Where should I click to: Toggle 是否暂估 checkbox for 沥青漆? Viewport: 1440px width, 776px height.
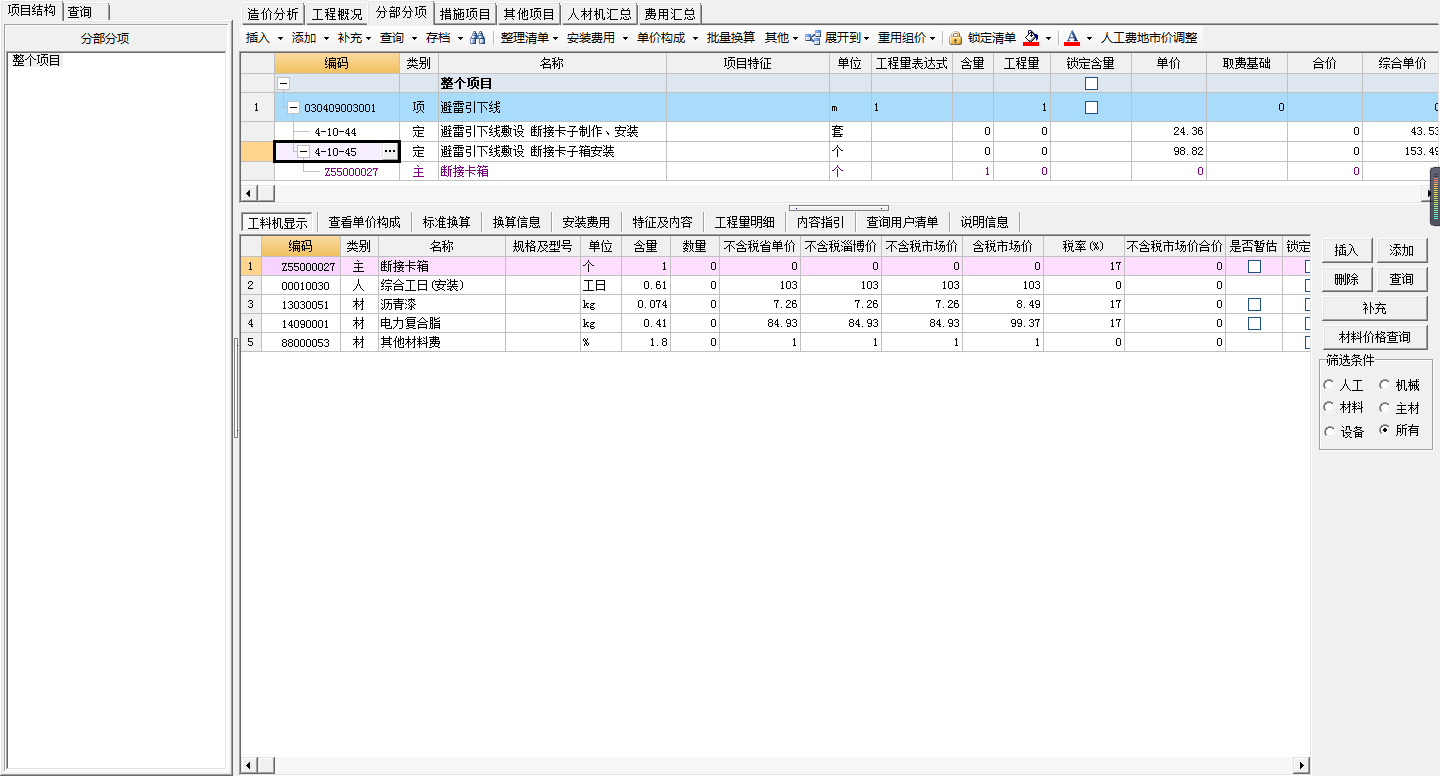click(1254, 305)
